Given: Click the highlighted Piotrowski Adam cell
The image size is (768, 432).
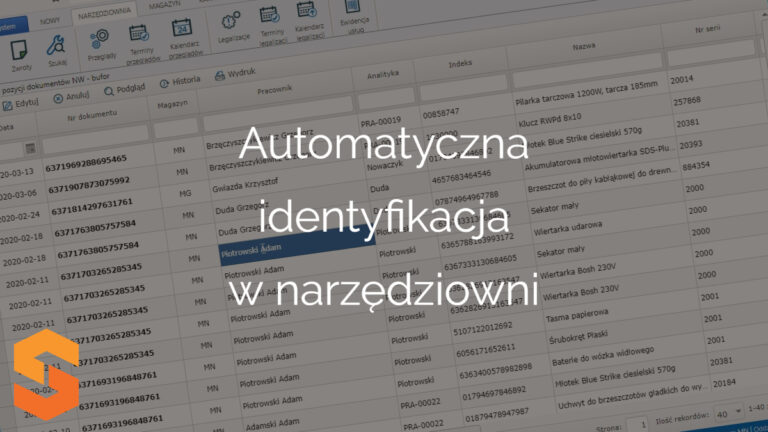Looking at the screenshot, I should [x=297, y=247].
